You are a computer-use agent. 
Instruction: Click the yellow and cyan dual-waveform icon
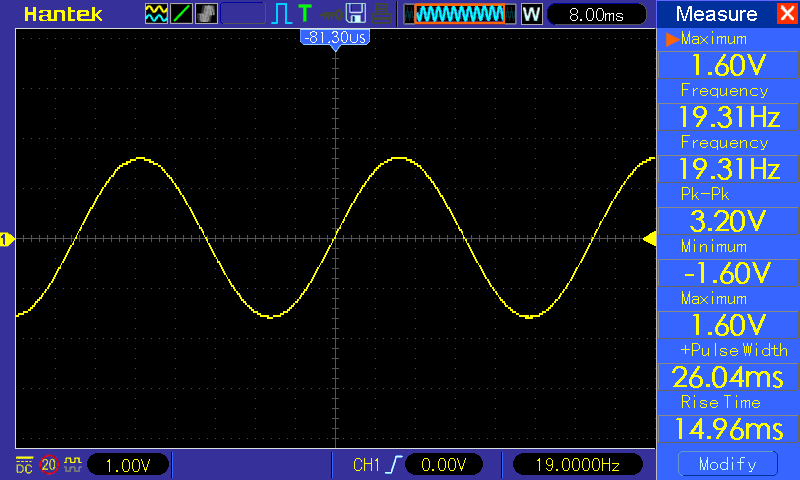coord(156,14)
